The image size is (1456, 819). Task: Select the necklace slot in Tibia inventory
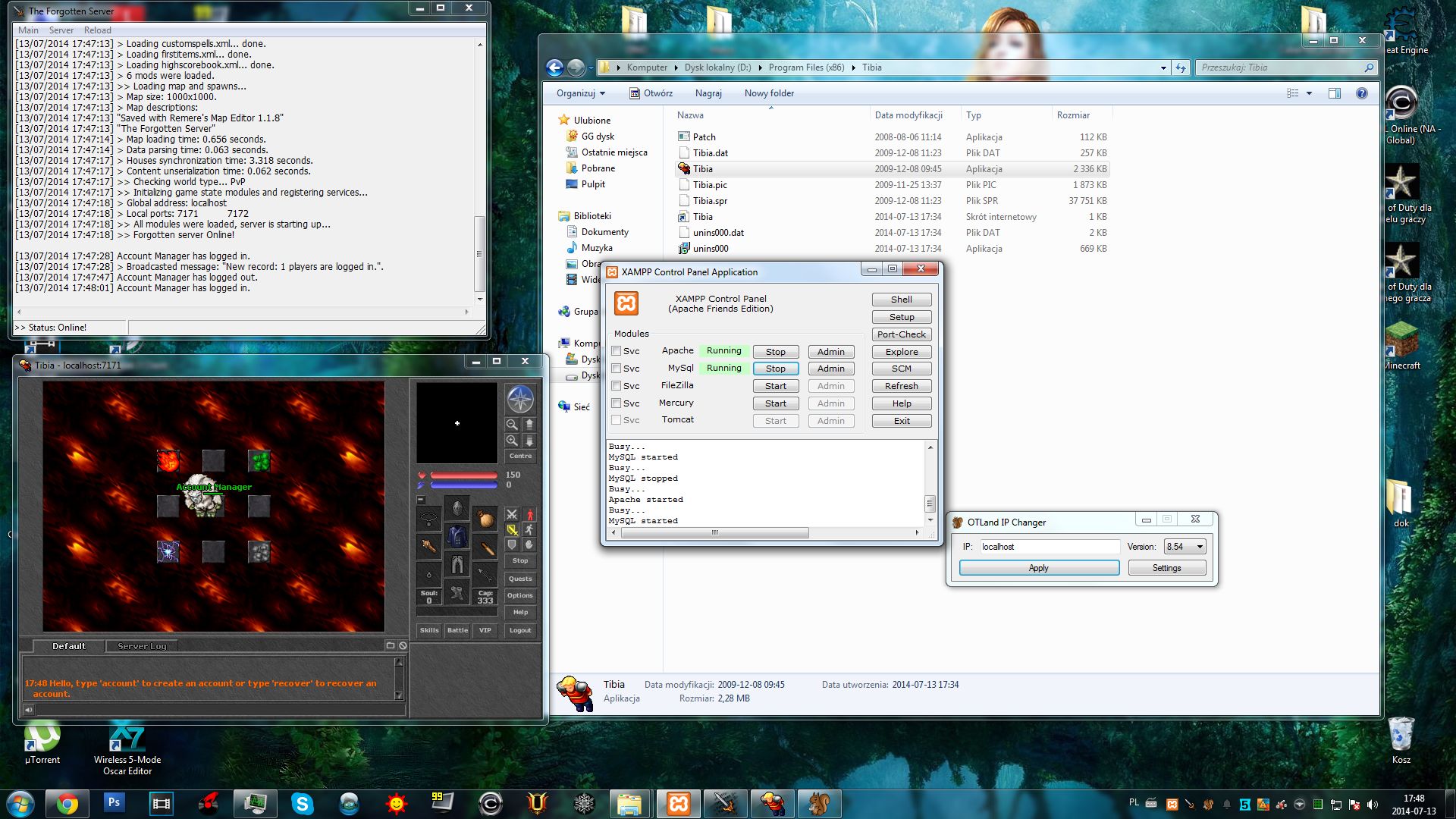click(428, 518)
